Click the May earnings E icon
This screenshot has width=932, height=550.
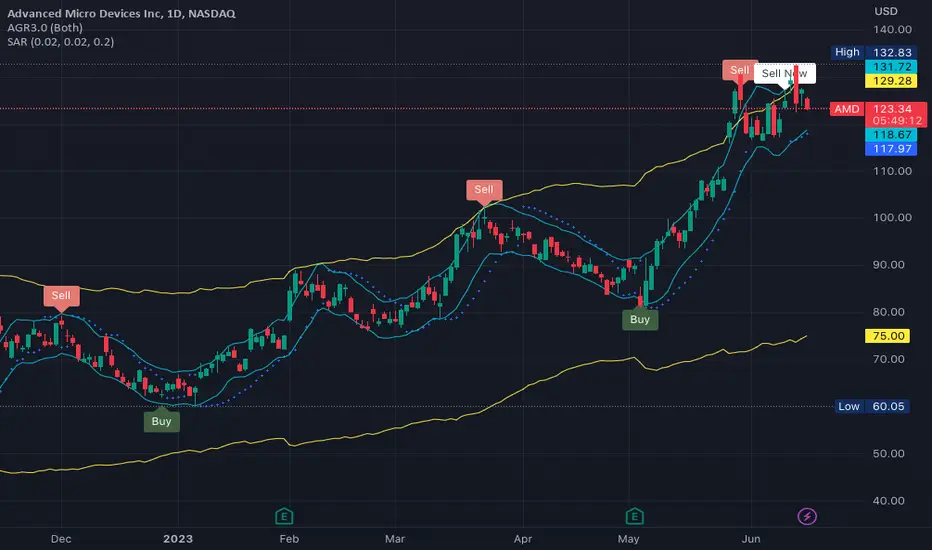point(634,516)
